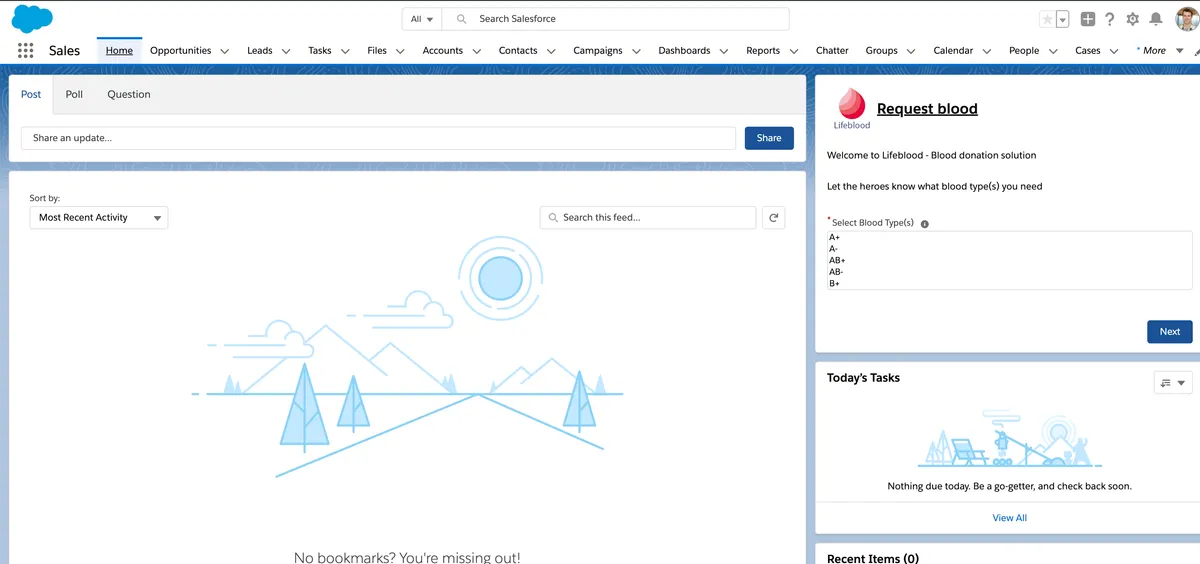Click the Select Blood Type info icon

924,224
